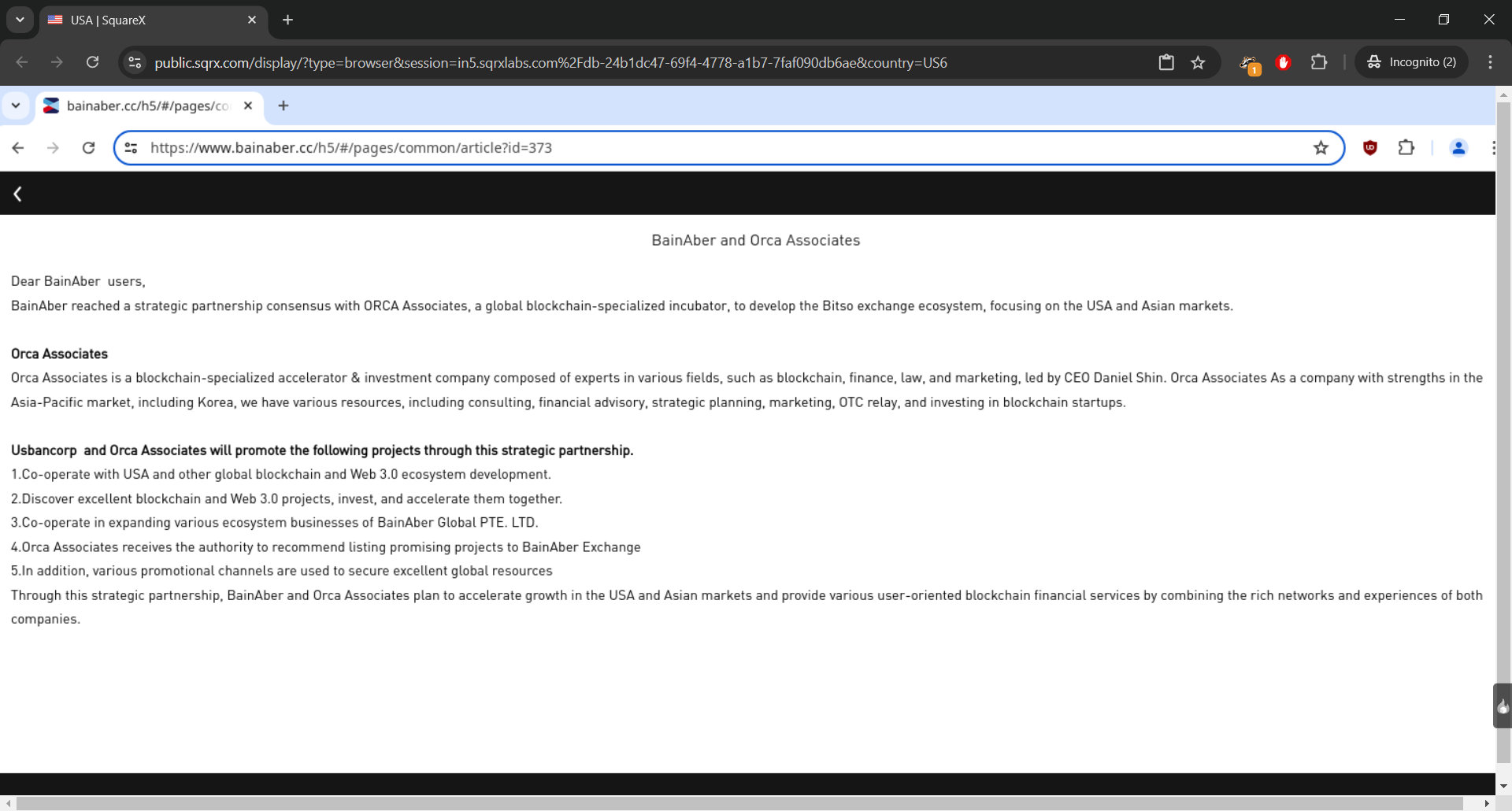This screenshot has width=1512, height=811.
Task: View site information for bainaber URL
Action: click(x=132, y=148)
